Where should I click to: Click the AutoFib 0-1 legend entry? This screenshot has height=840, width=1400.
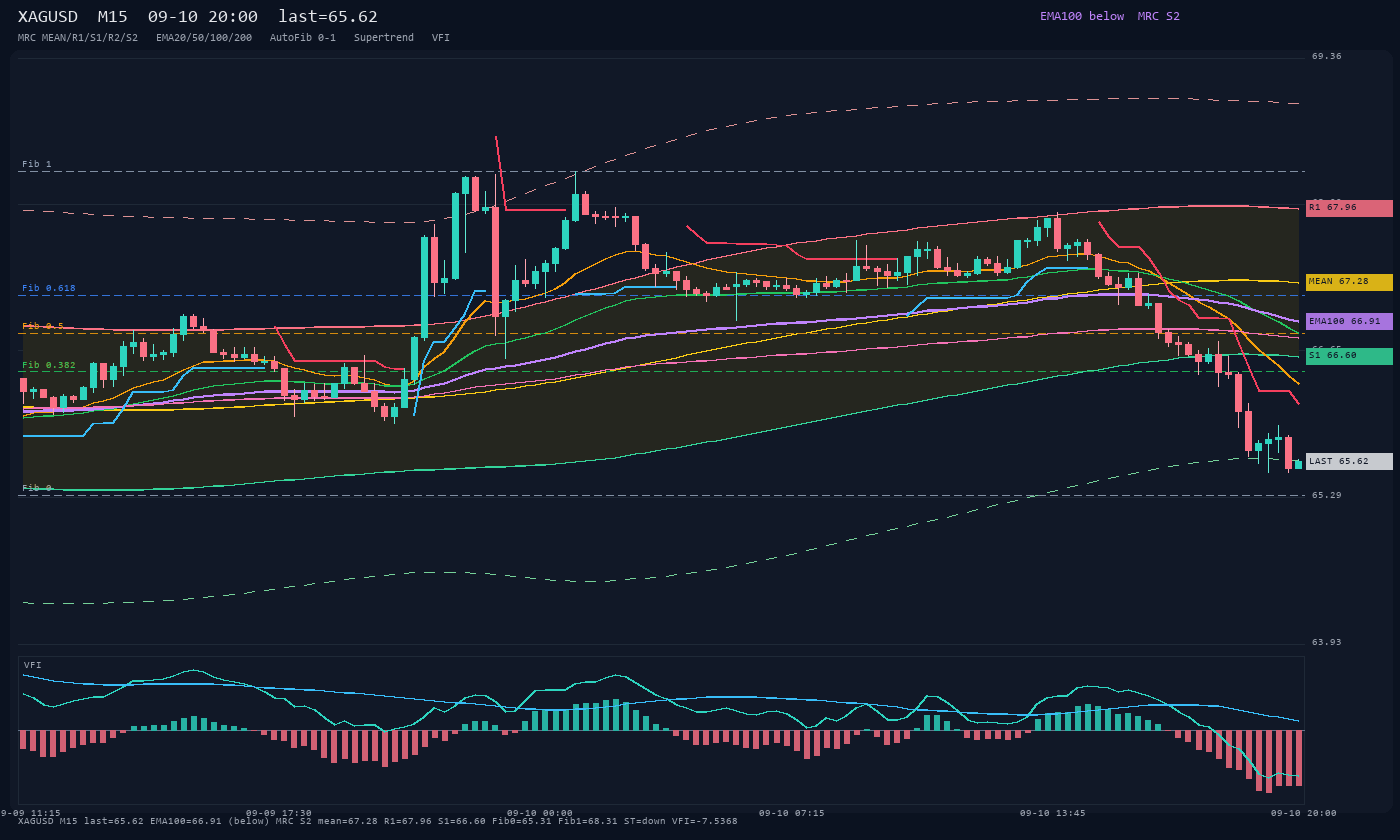(x=303, y=38)
